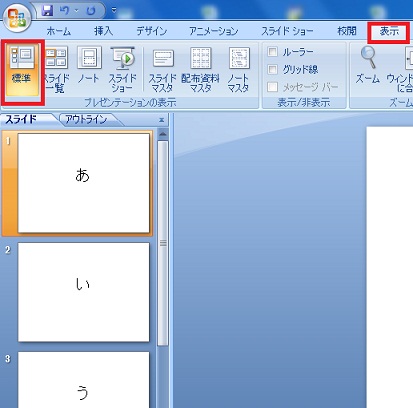Screen dimensions: 413x408
Task: Enable the グリッド線 checkbox
Action: tap(272, 69)
